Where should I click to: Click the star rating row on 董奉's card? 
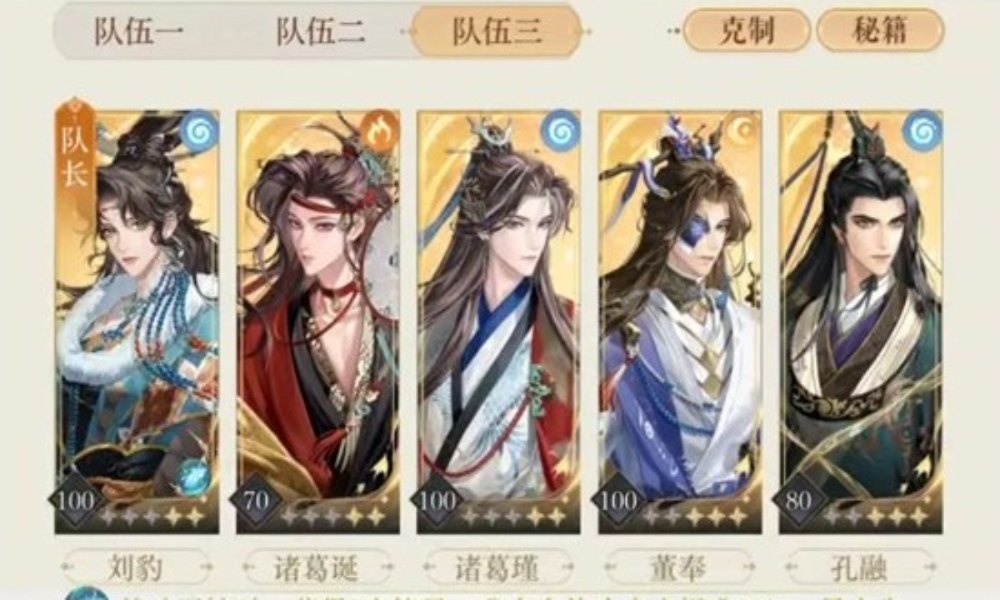[696, 516]
